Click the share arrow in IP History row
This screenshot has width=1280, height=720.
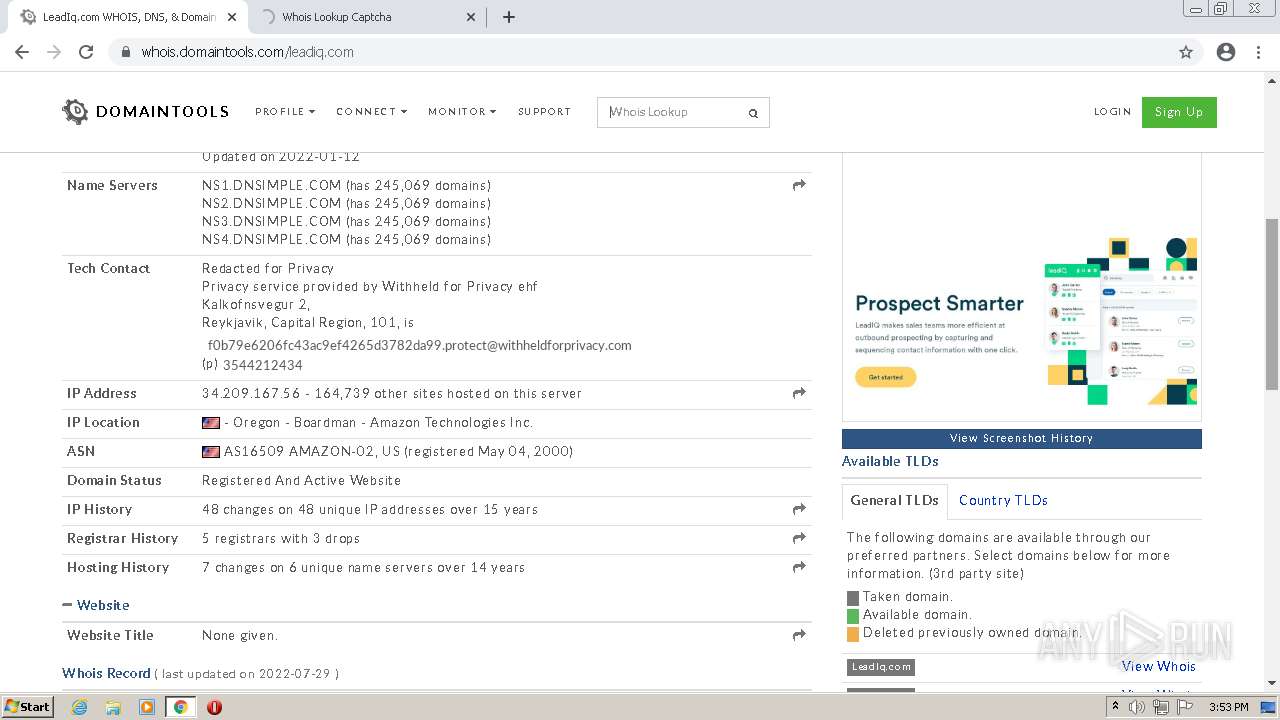799,509
